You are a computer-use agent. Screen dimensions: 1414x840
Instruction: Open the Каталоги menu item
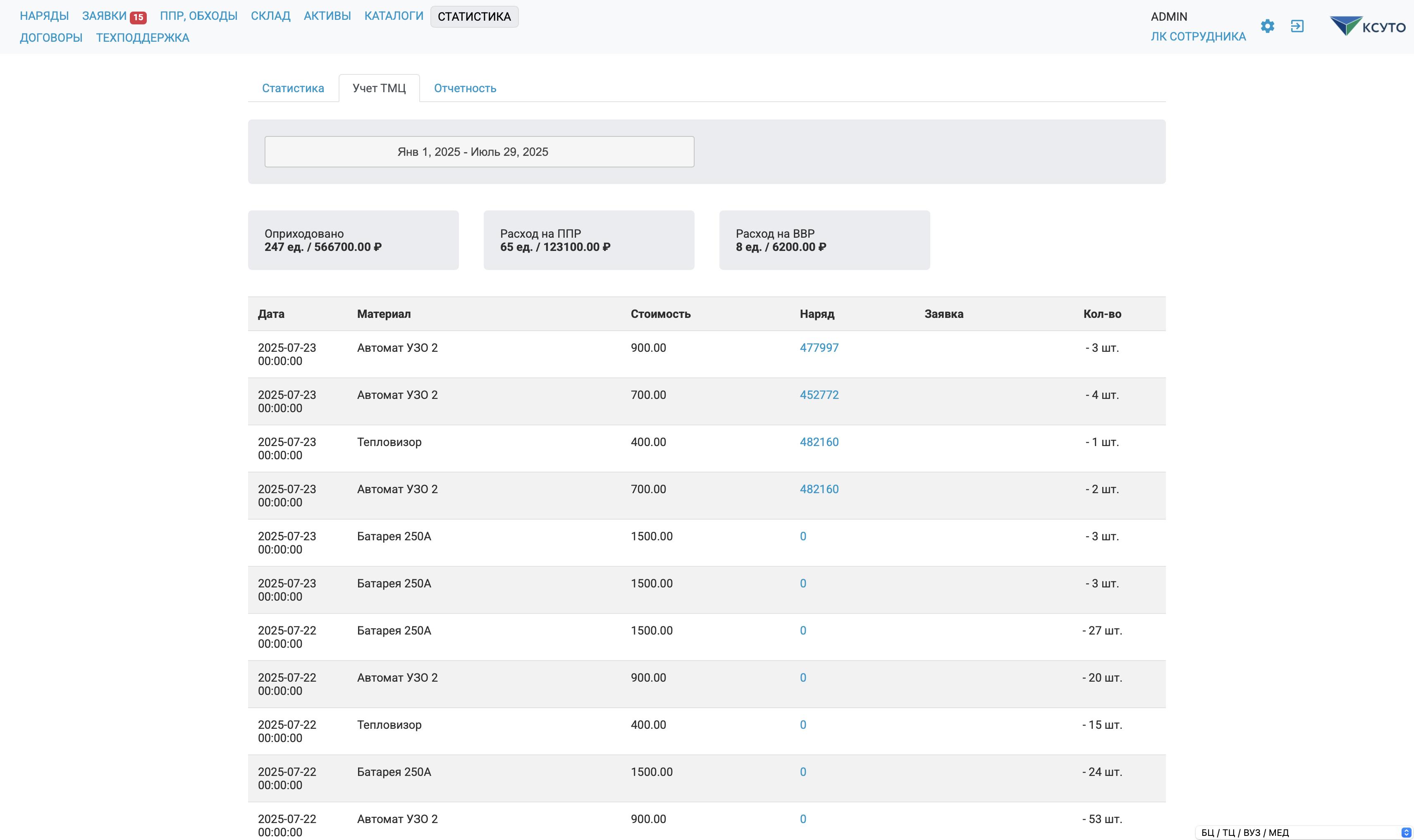click(x=394, y=16)
